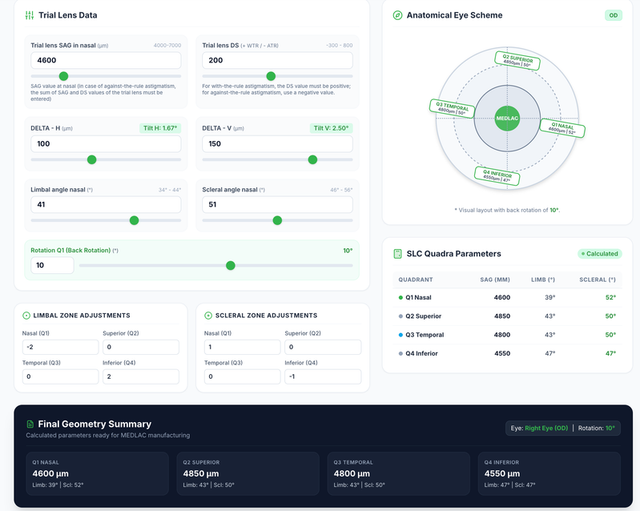This screenshot has width=640, height=511.
Task: Click the Trial lens DS input field
Action: point(277,60)
